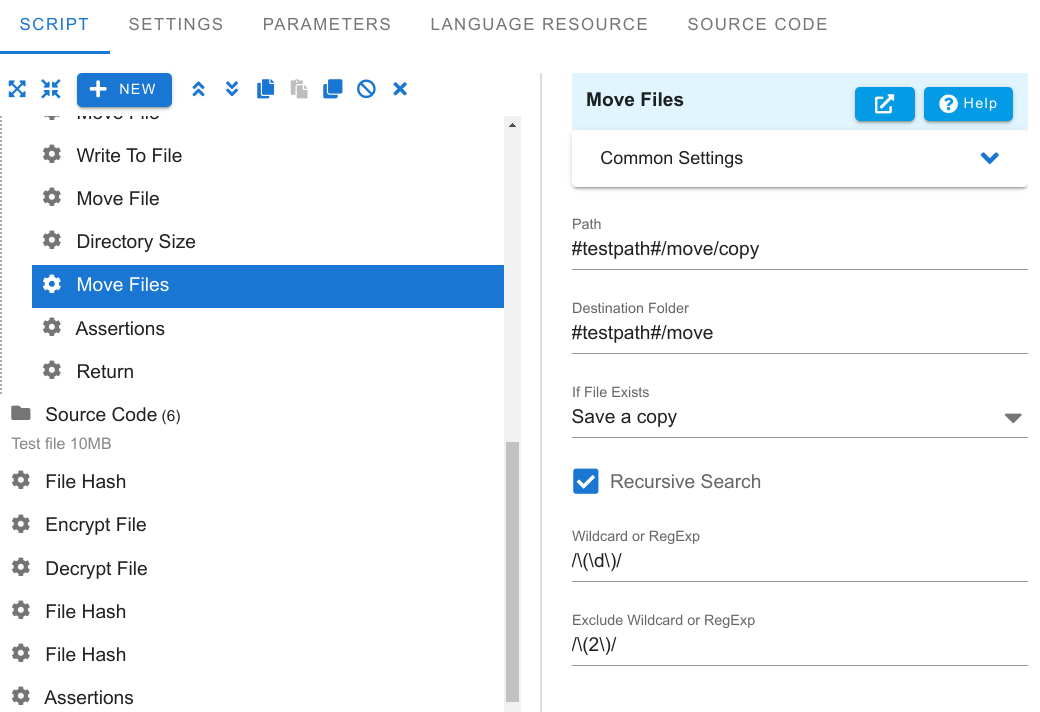Click the duplicate step icon
The width and height of the screenshot is (1040, 712).
pos(333,89)
